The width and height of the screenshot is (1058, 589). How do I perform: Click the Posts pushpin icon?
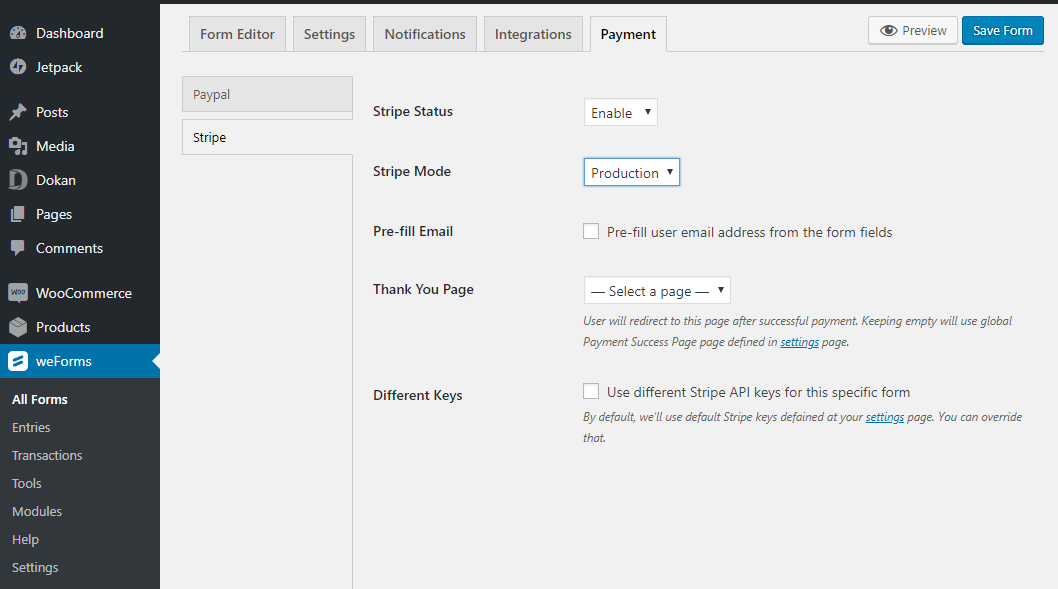tap(18, 112)
